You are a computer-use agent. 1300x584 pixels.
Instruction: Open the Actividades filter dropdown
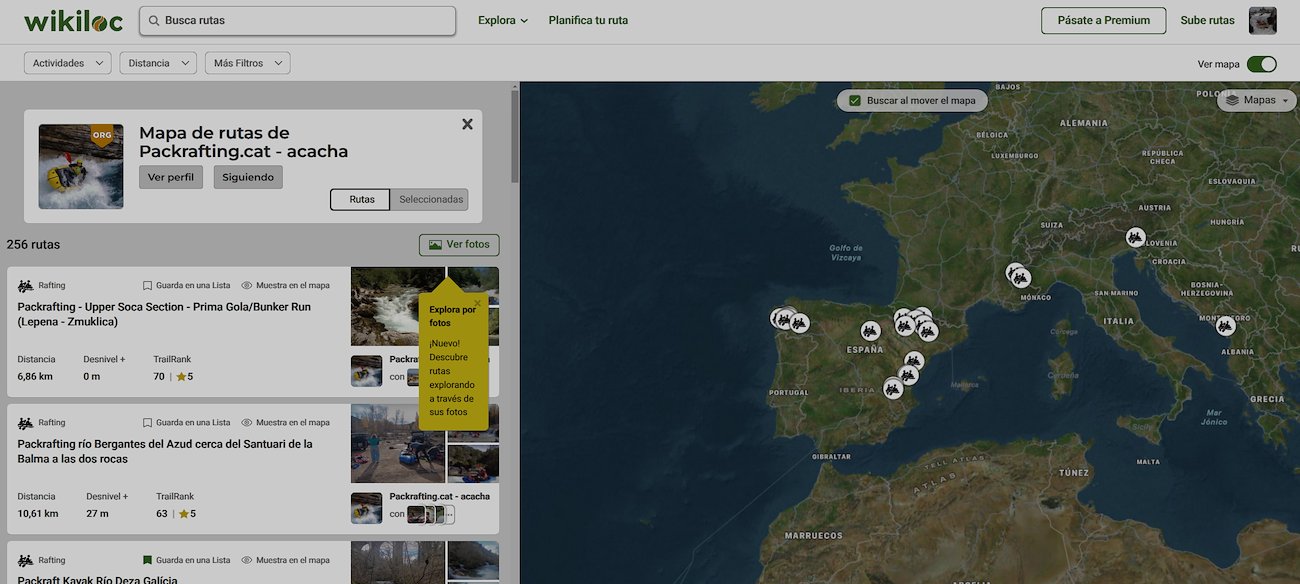[x=67, y=63]
